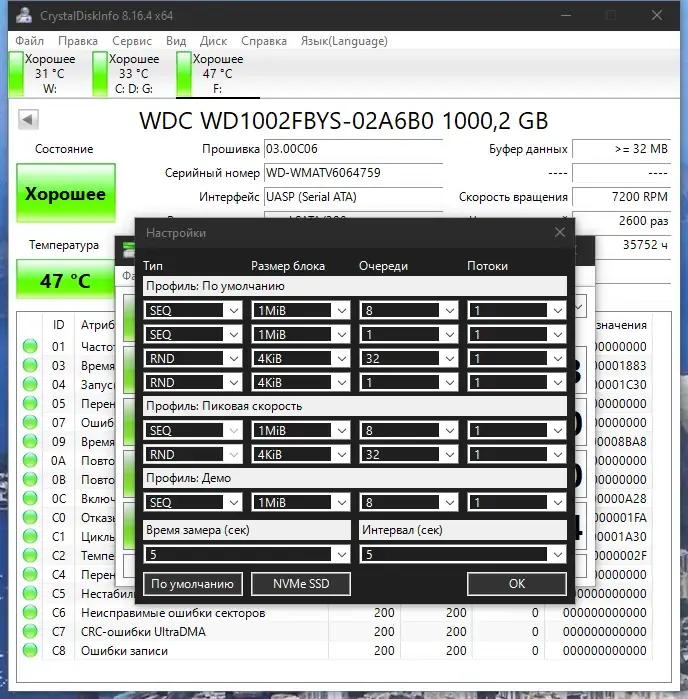
Task: Close the Настройки dialog
Action: [560, 232]
